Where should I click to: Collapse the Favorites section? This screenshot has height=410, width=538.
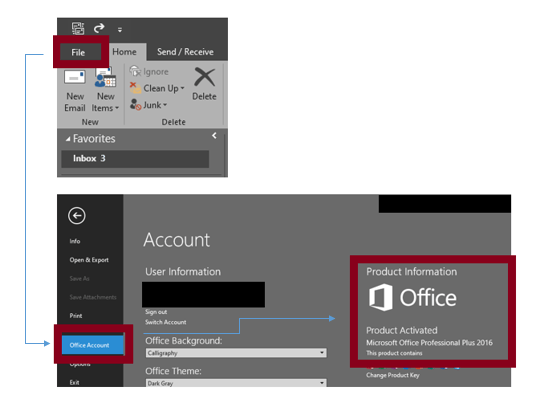coord(68,139)
